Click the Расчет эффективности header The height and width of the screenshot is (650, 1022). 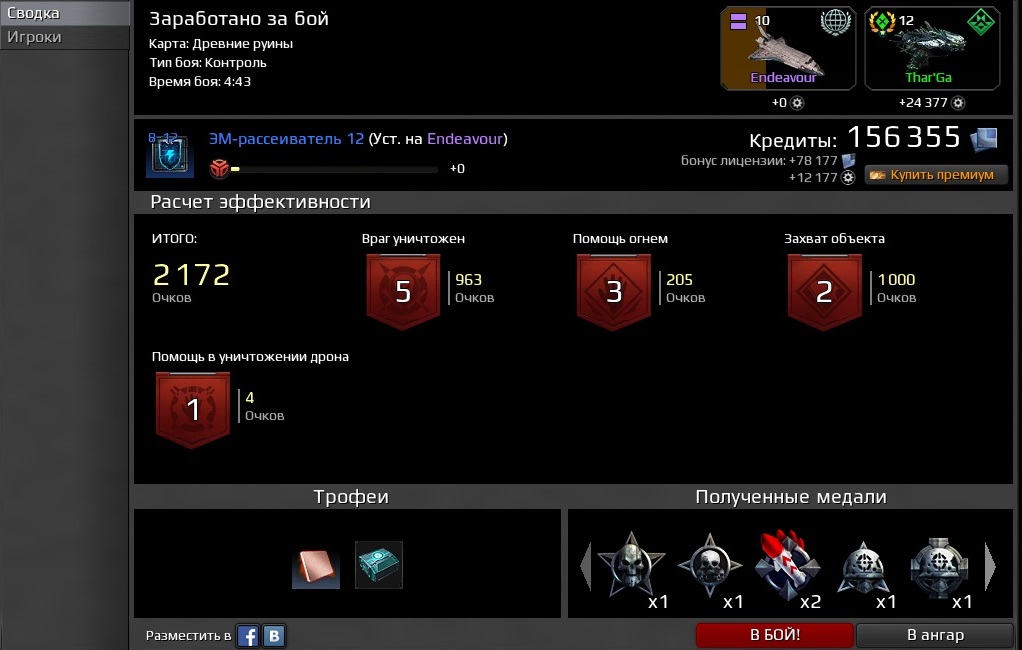click(x=261, y=202)
